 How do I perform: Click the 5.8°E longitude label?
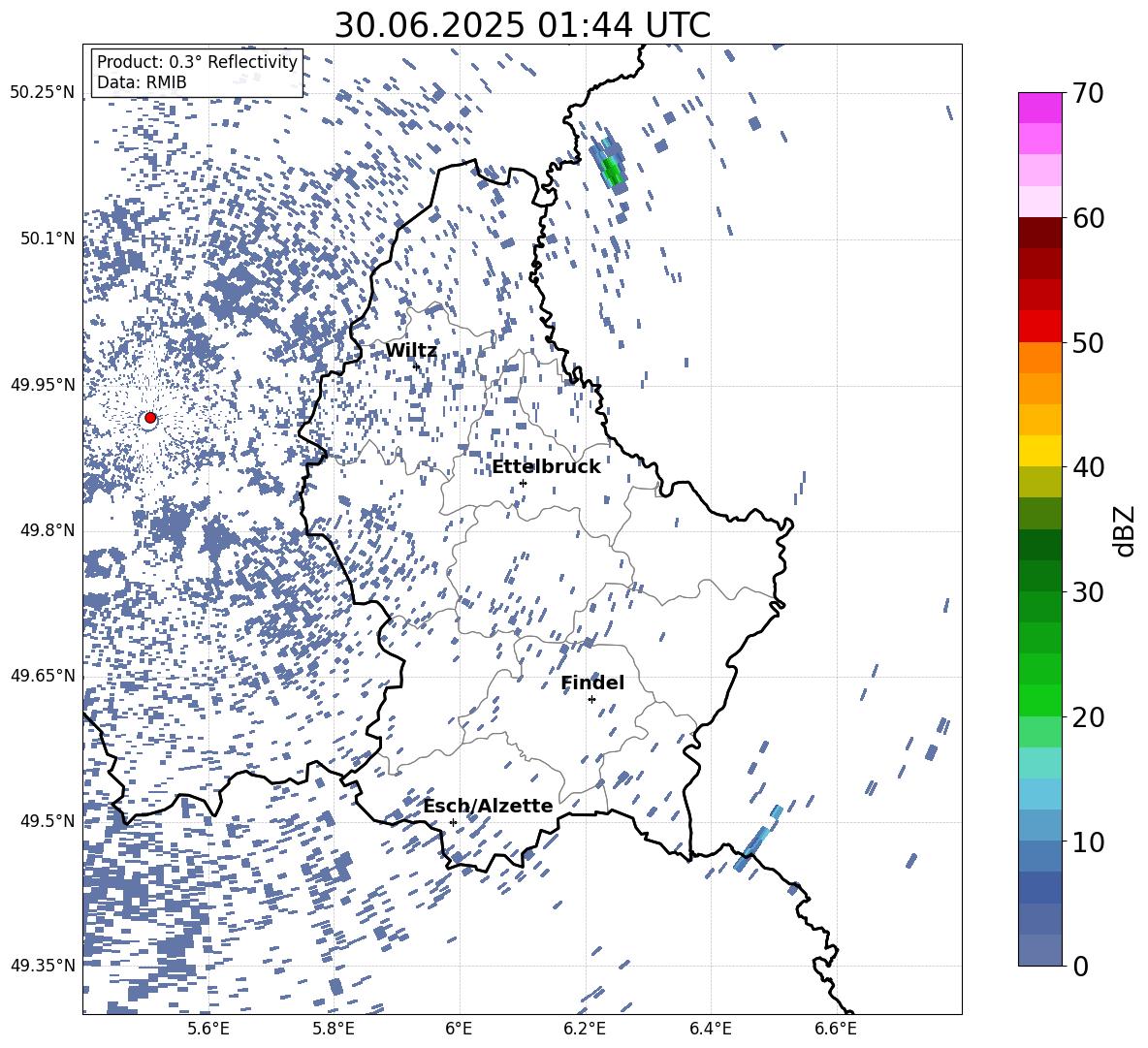point(334,1029)
